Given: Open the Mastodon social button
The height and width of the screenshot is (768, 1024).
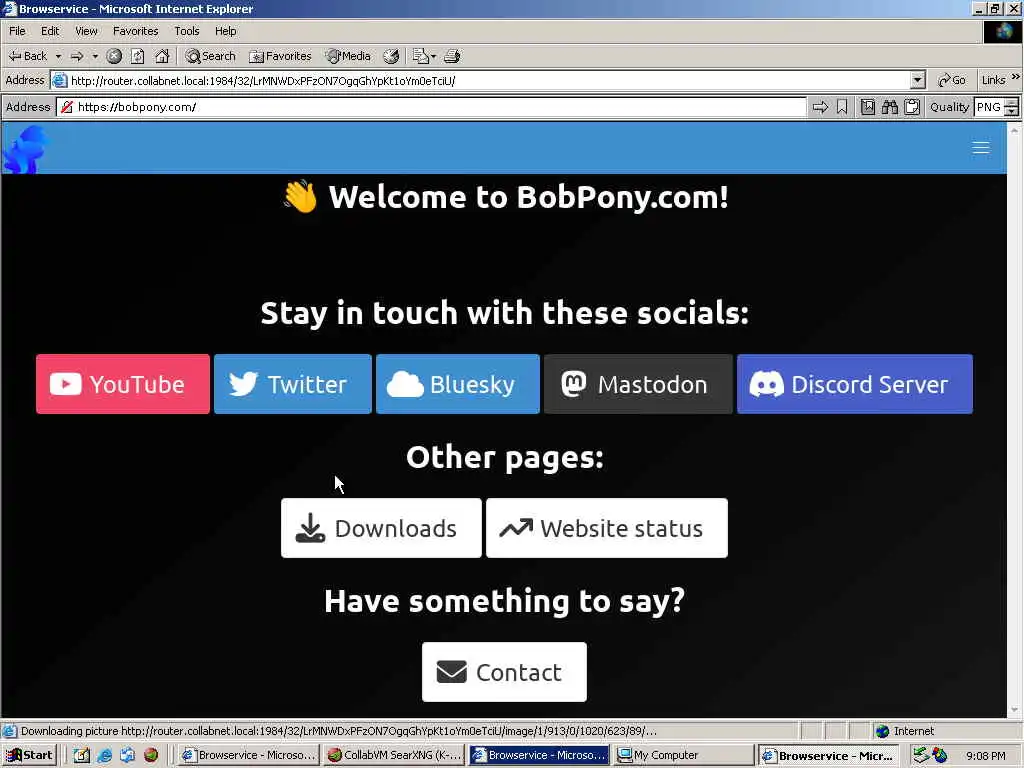Looking at the screenshot, I should pos(638,384).
